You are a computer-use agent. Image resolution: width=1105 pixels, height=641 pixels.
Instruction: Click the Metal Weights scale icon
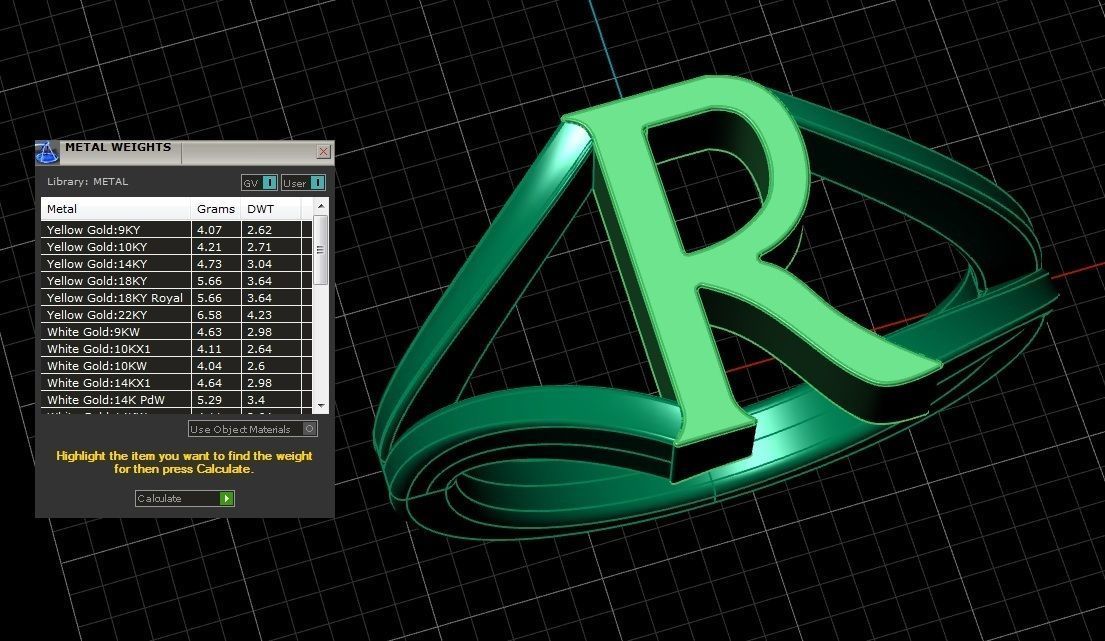pos(47,152)
